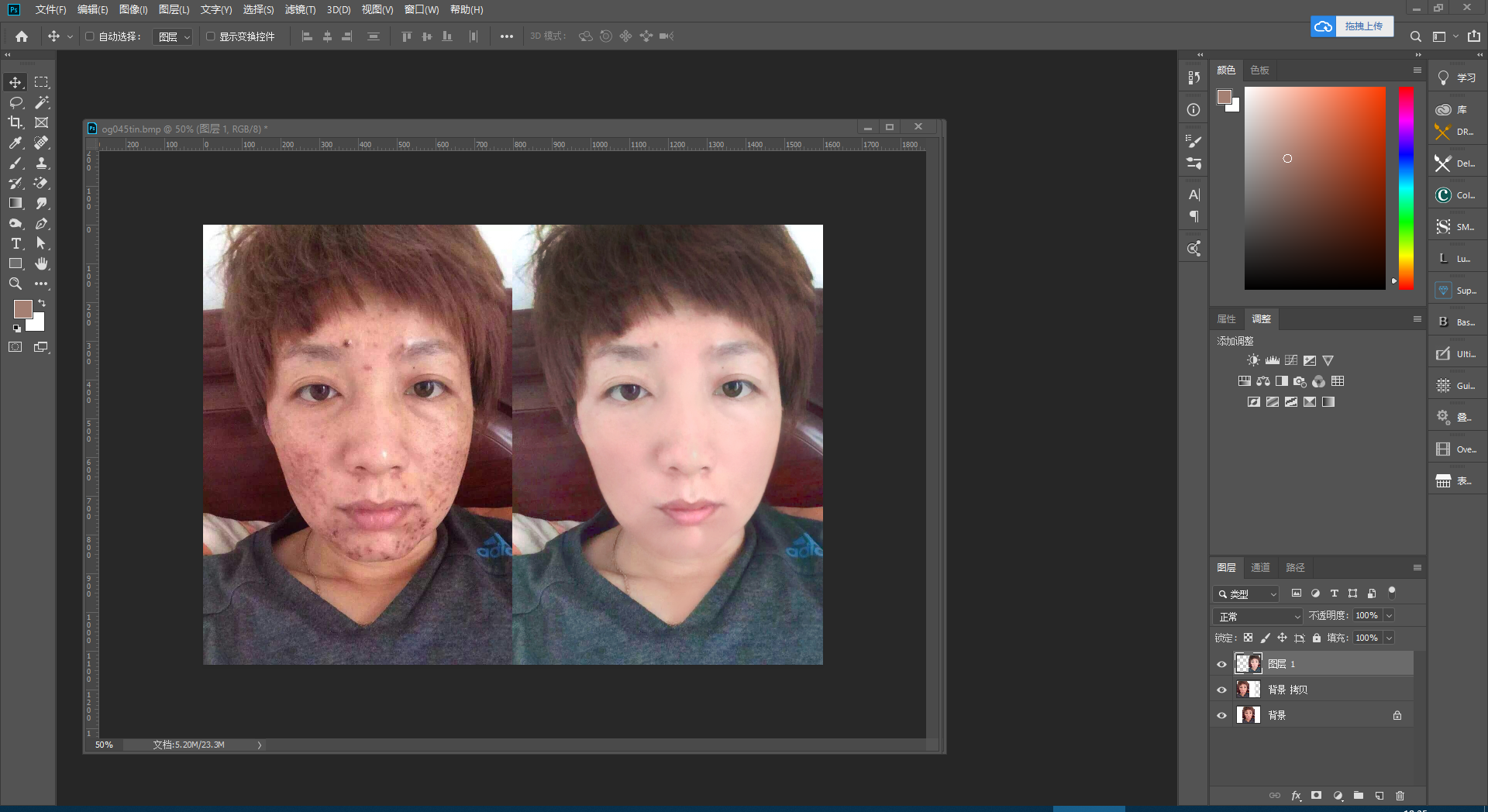Create new fill or adjustment layer
Screen dimensions: 1488x812
pos(1338,796)
